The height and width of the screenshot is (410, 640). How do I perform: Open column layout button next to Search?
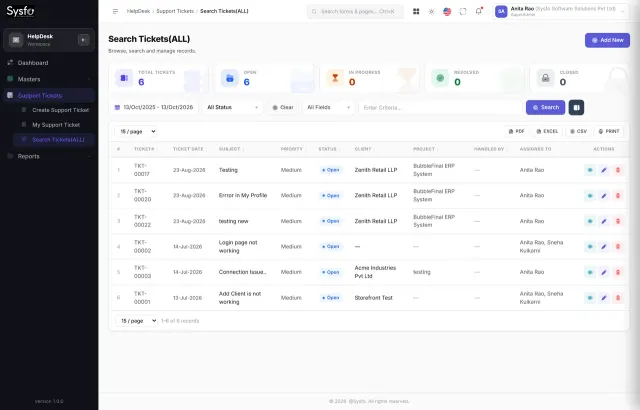[x=576, y=108]
